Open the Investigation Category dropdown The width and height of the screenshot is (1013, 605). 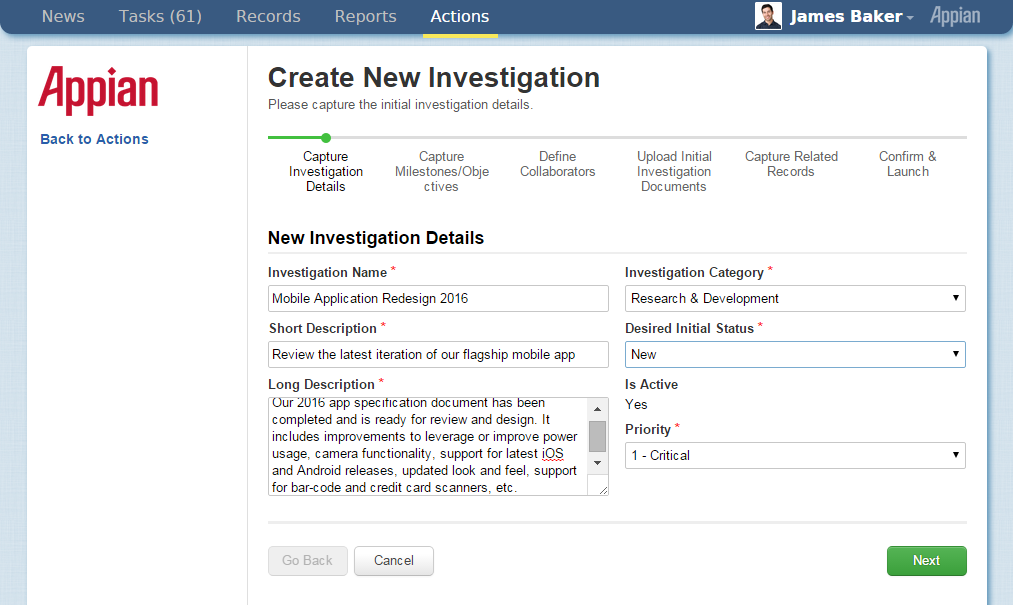(x=794, y=298)
